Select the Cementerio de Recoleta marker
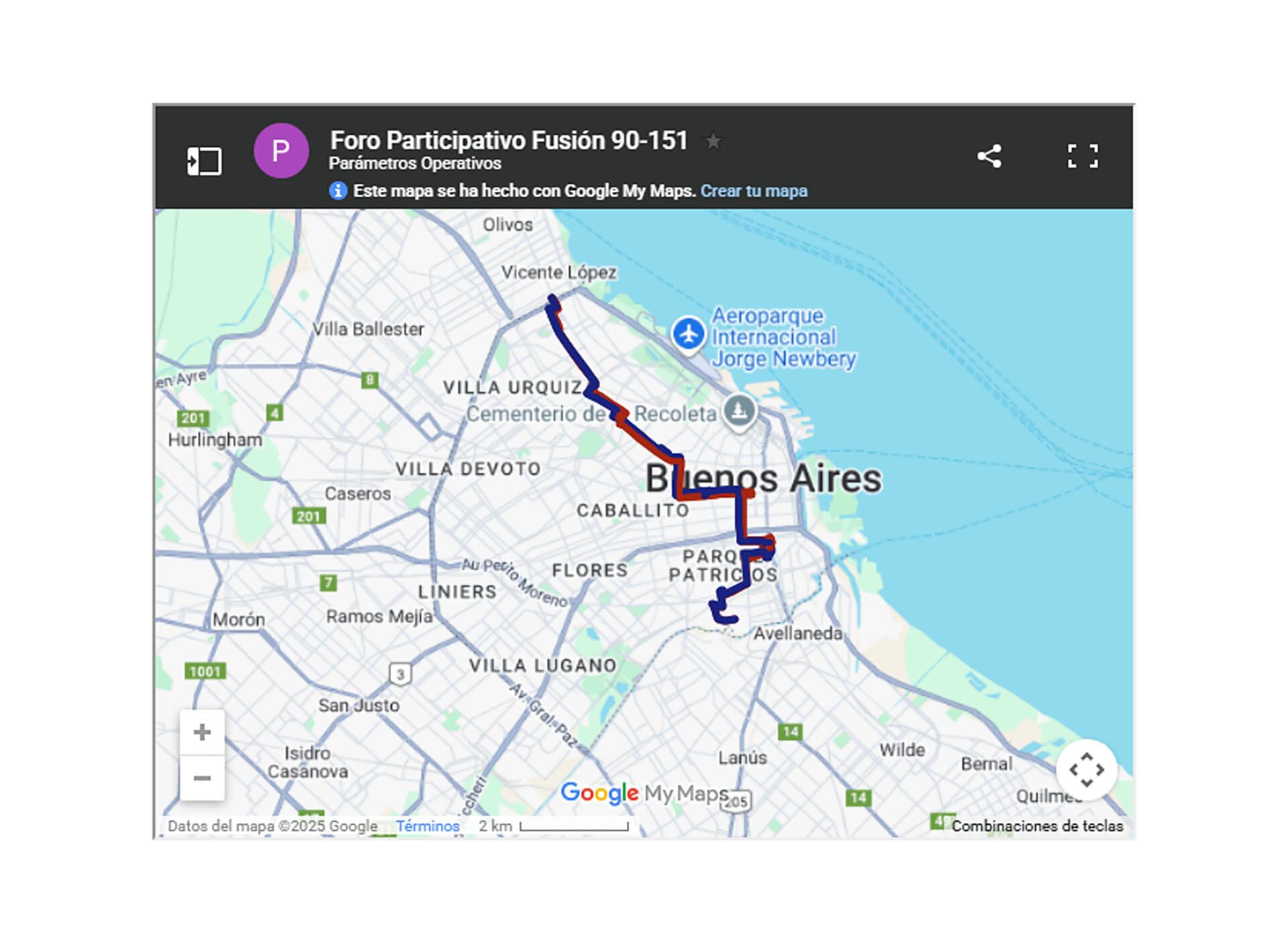This screenshot has height=945, width=1288. coord(739,410)
